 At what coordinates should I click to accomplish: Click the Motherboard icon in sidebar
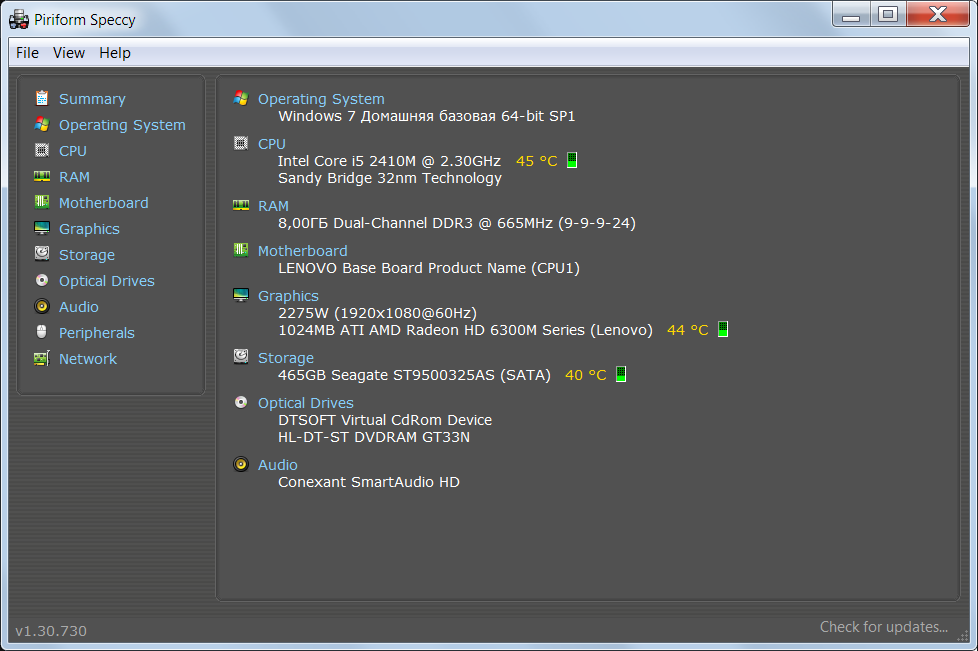click(x=41, y=202)
